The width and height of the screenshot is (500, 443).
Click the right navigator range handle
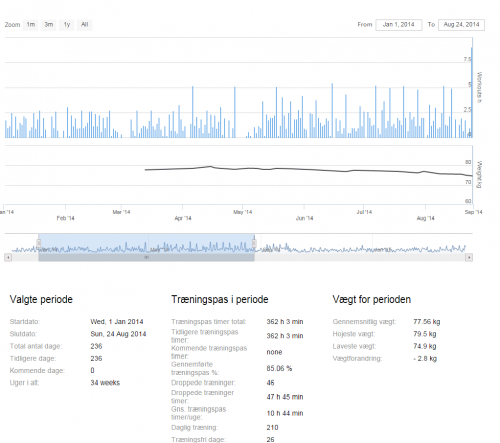click(x=254, y=244)
